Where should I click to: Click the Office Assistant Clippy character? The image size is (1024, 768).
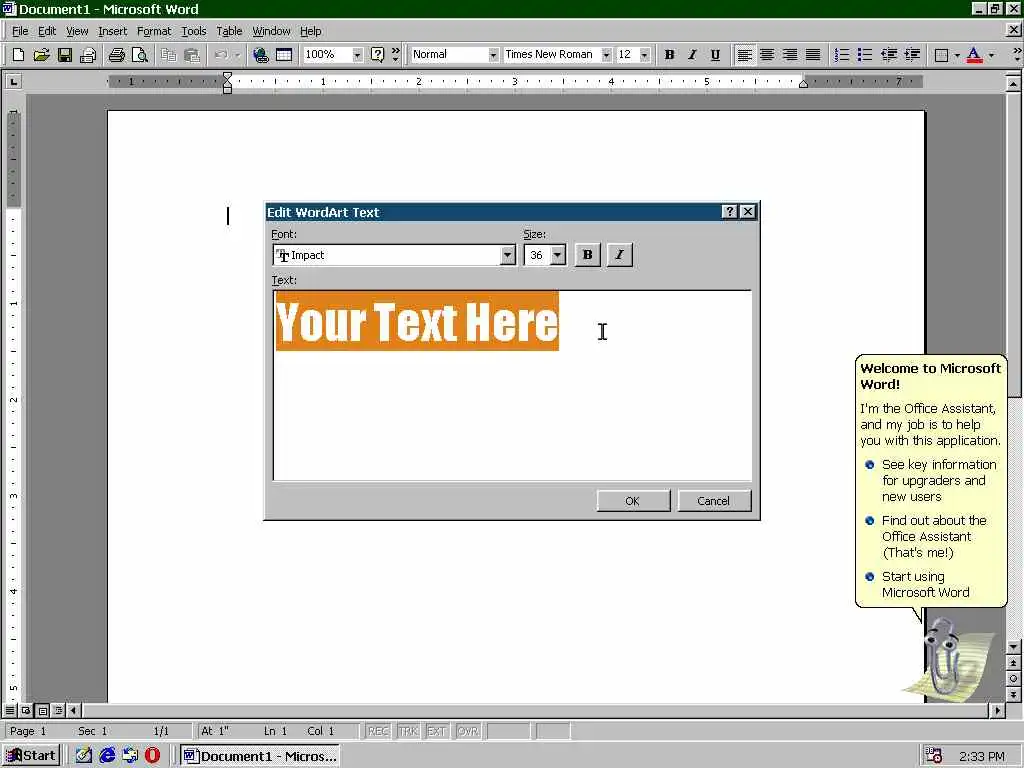(945, 658)
